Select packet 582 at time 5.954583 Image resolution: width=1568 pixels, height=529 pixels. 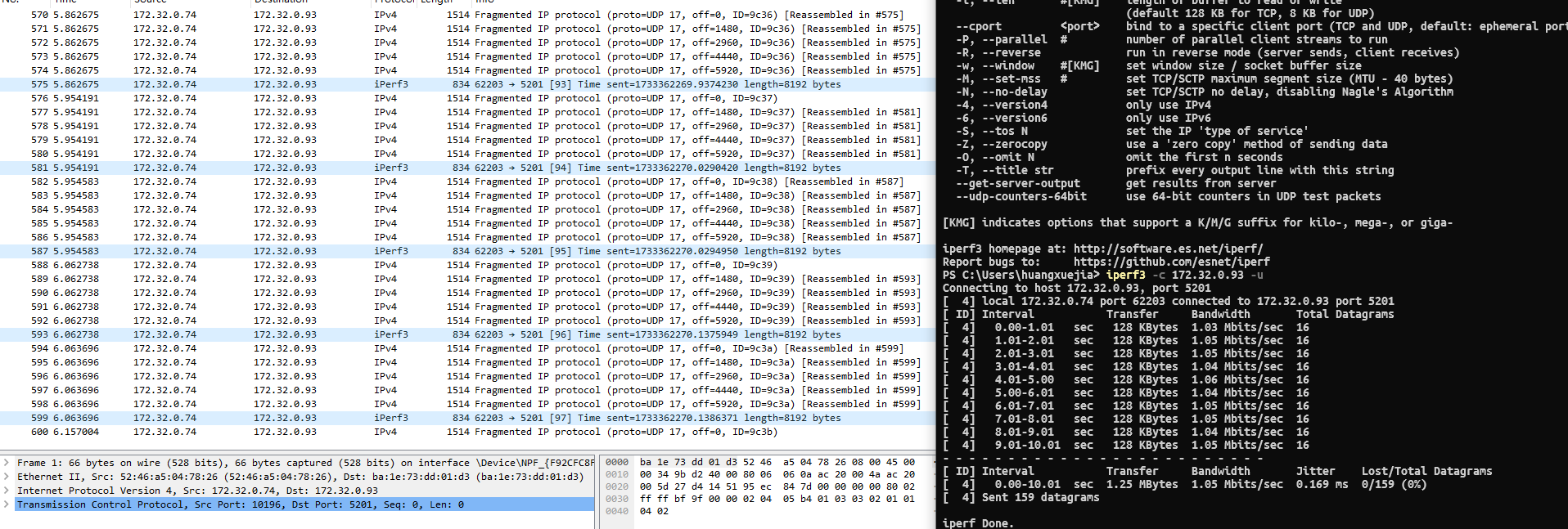coord(467,182)
